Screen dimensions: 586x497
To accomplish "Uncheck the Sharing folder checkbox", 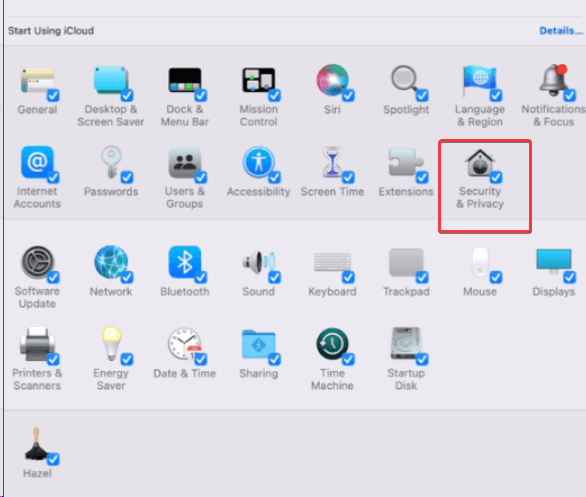I will click(274, 359).
